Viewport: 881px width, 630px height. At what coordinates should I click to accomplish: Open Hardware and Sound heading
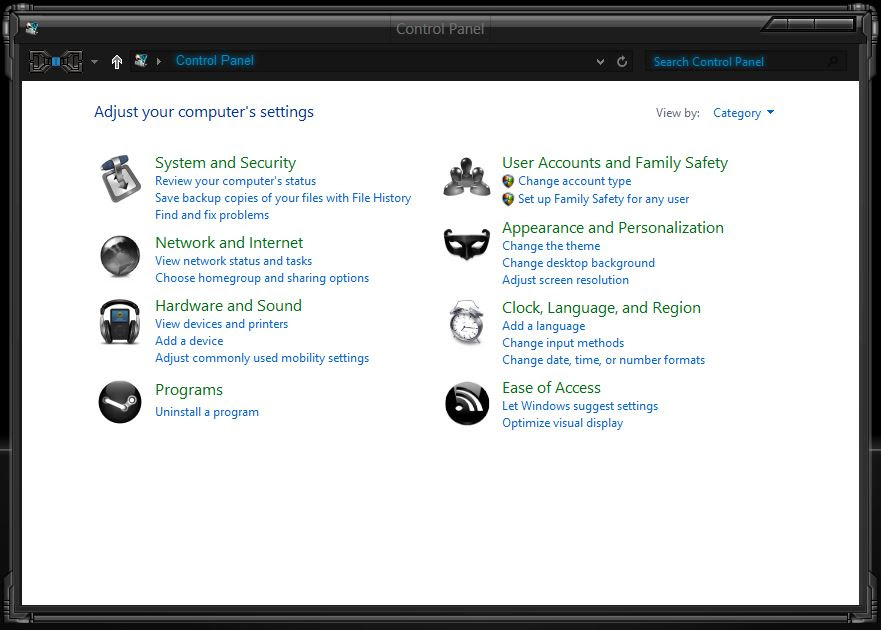(x=228, y=306)
